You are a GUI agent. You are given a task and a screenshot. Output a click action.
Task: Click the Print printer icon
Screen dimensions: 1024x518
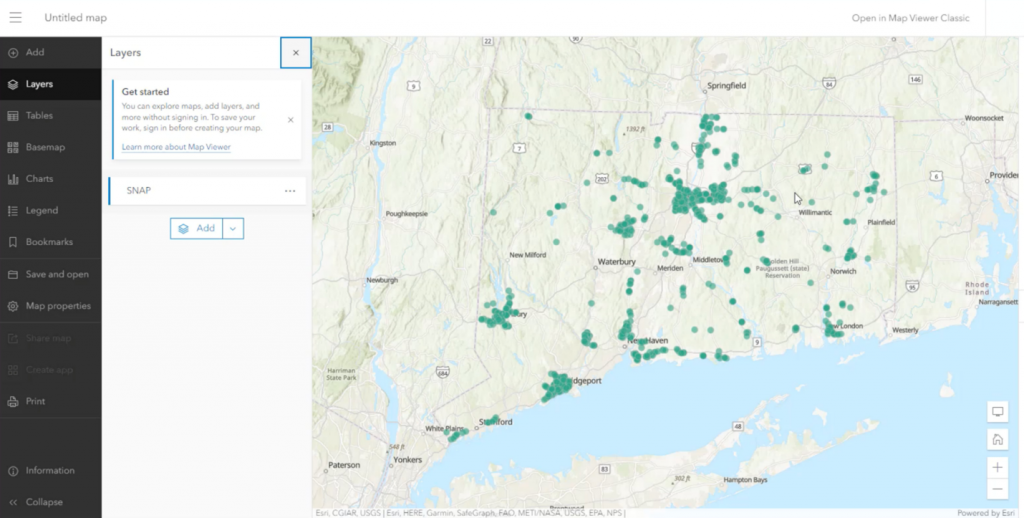pyautogui.click(x=13, y=402)
